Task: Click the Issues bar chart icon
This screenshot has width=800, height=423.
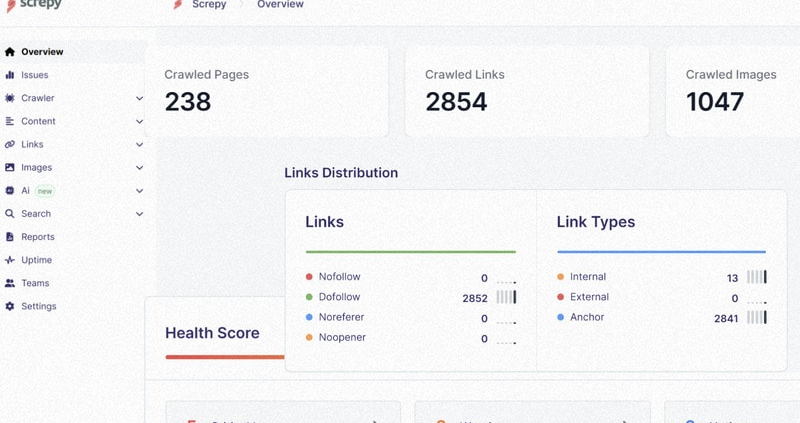Action: click(10, 75)
